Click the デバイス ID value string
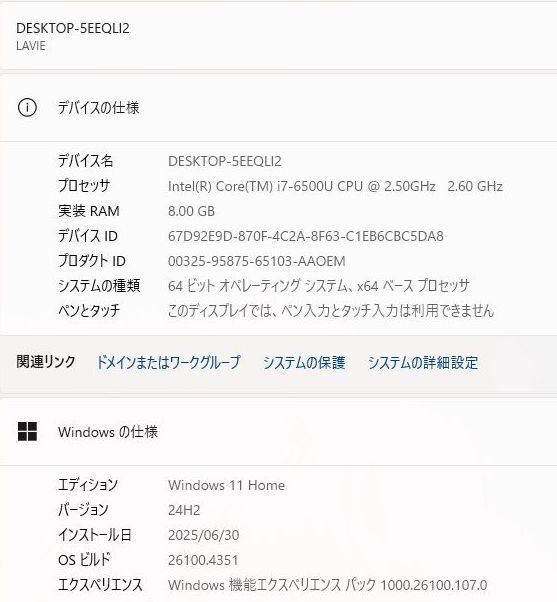 [x=306, y=236]
